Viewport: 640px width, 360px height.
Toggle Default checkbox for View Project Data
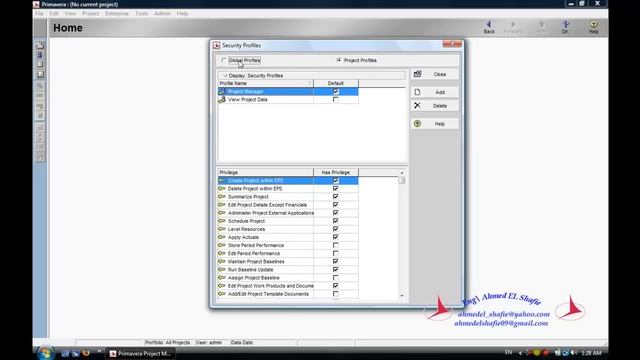pos(336,100)
